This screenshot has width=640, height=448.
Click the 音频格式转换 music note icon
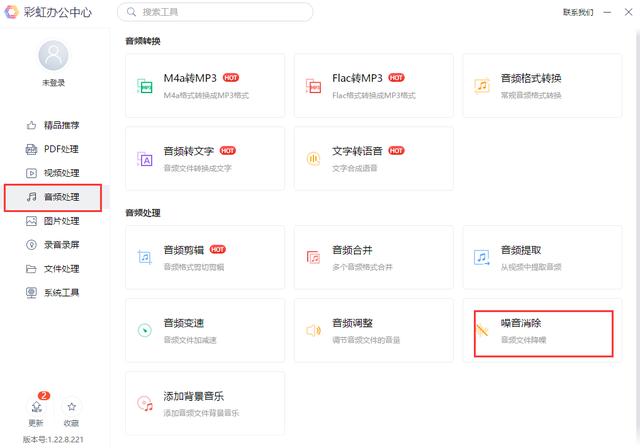pos(482,86)
